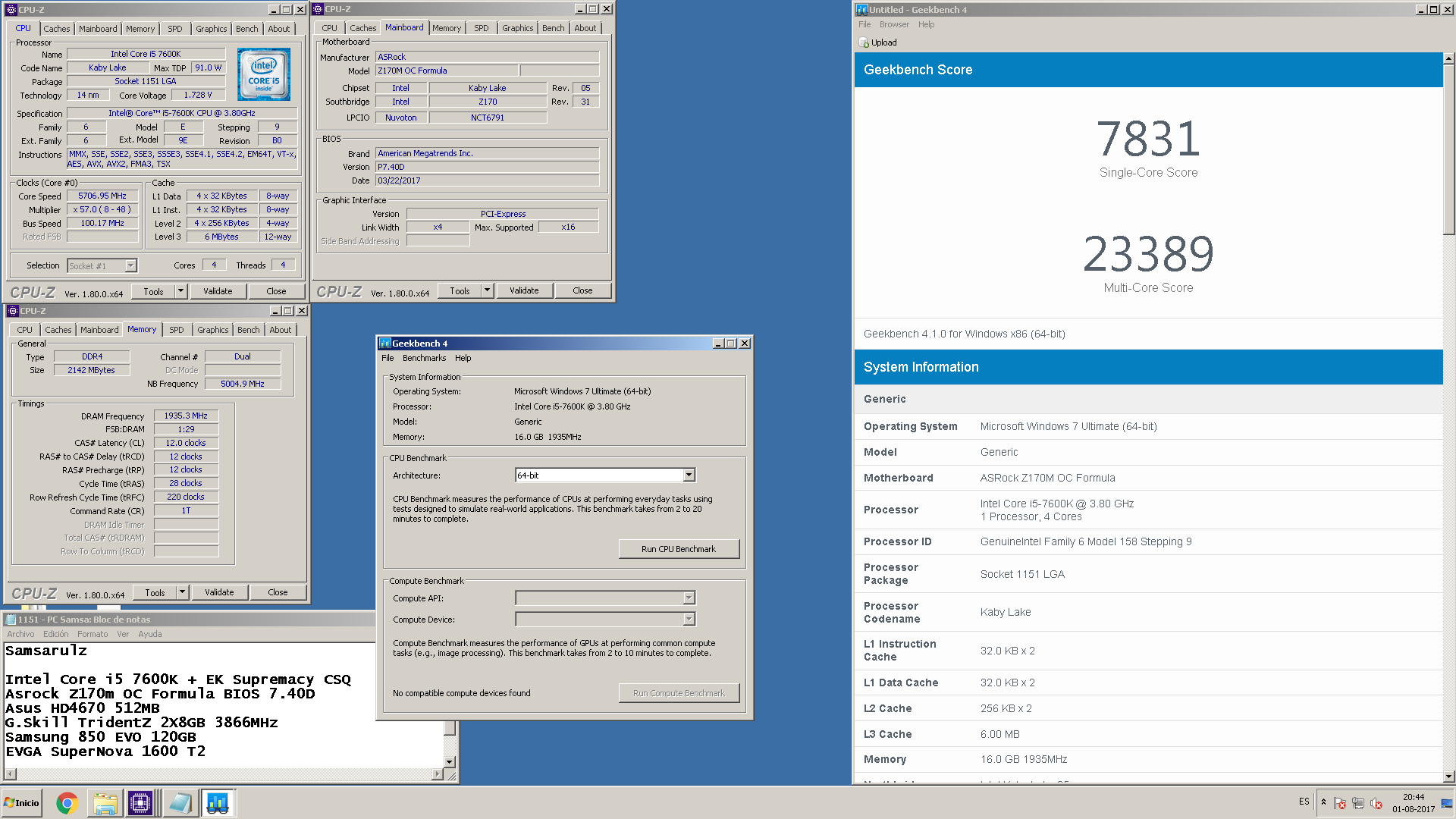
Task: Open the Inicio start button
Action: [x=22, y=803]
